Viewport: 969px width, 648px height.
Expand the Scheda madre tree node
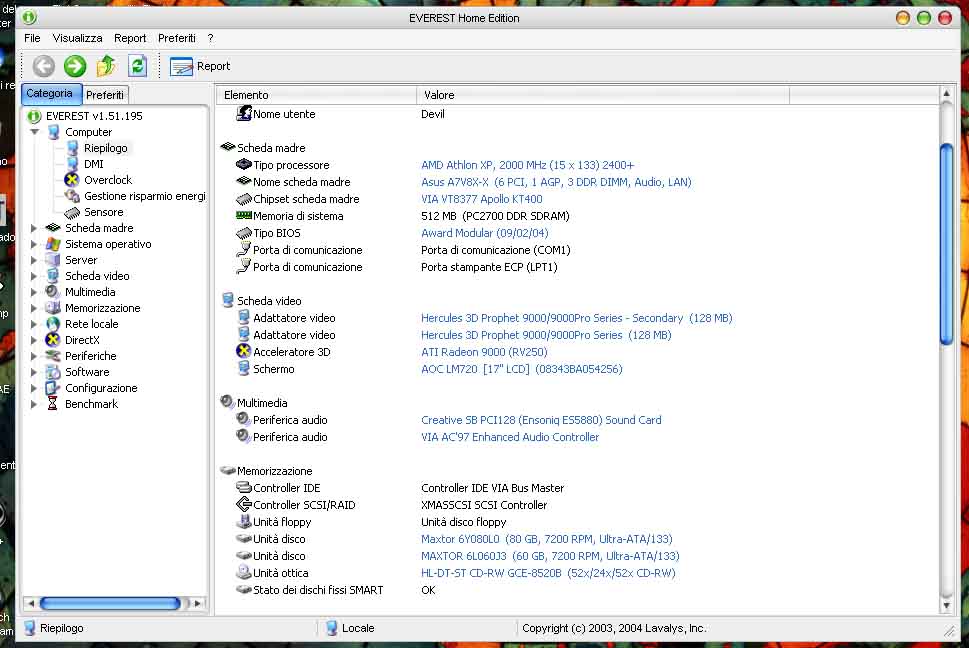point(34,228)
